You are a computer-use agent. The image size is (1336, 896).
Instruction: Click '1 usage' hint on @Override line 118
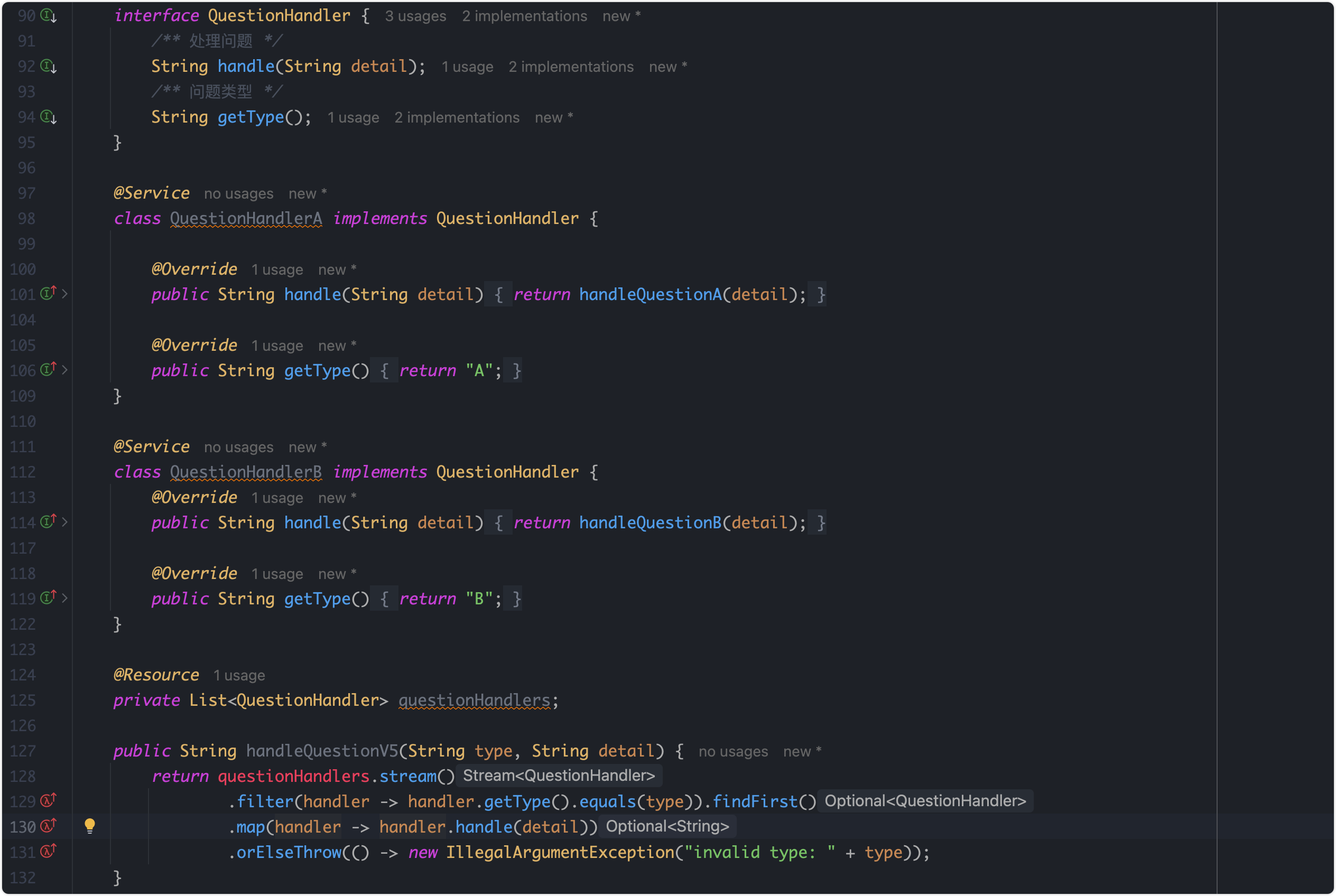277,574
